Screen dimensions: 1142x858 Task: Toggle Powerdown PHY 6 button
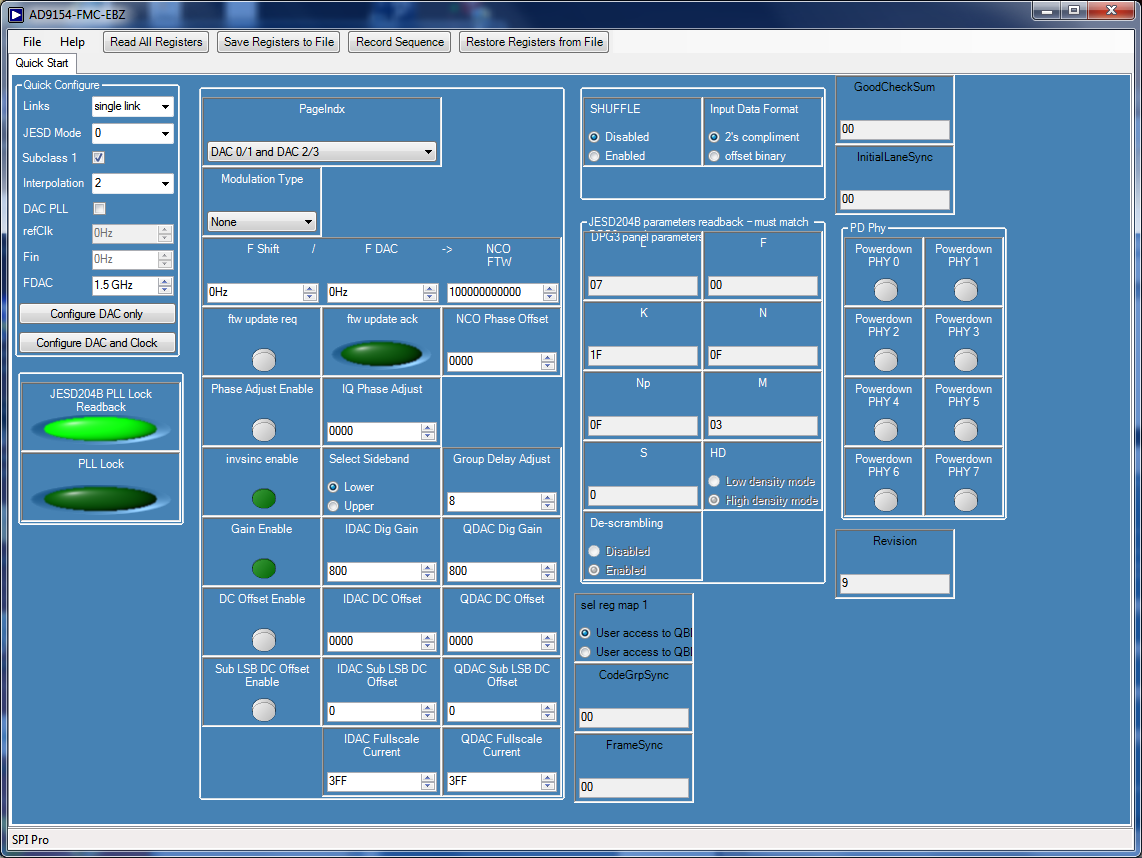(x=886, y=500)
